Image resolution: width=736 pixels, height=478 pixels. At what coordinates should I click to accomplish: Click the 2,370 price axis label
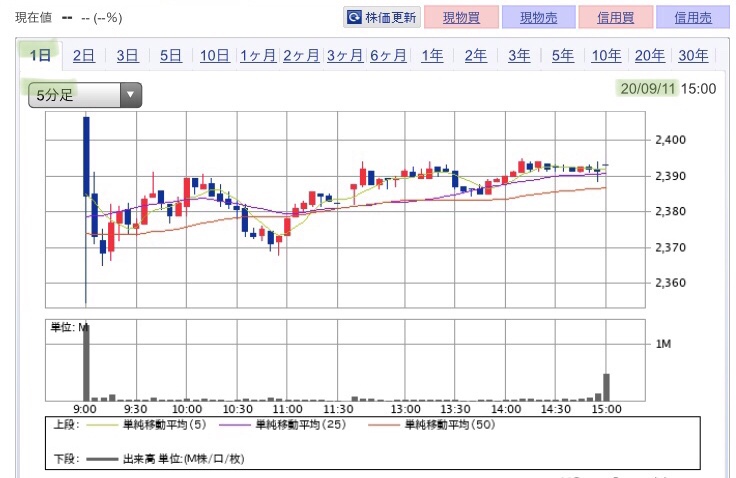tap(670, 247)
